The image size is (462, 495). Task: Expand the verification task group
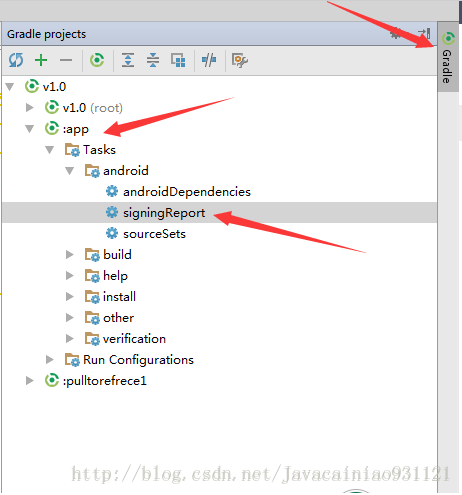[x=70, y=339]
